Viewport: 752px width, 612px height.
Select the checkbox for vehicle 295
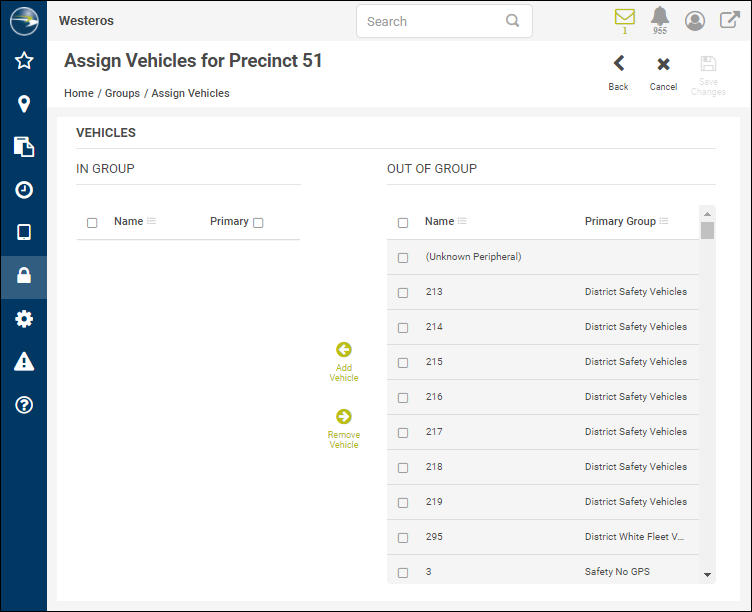click(403, 538)
